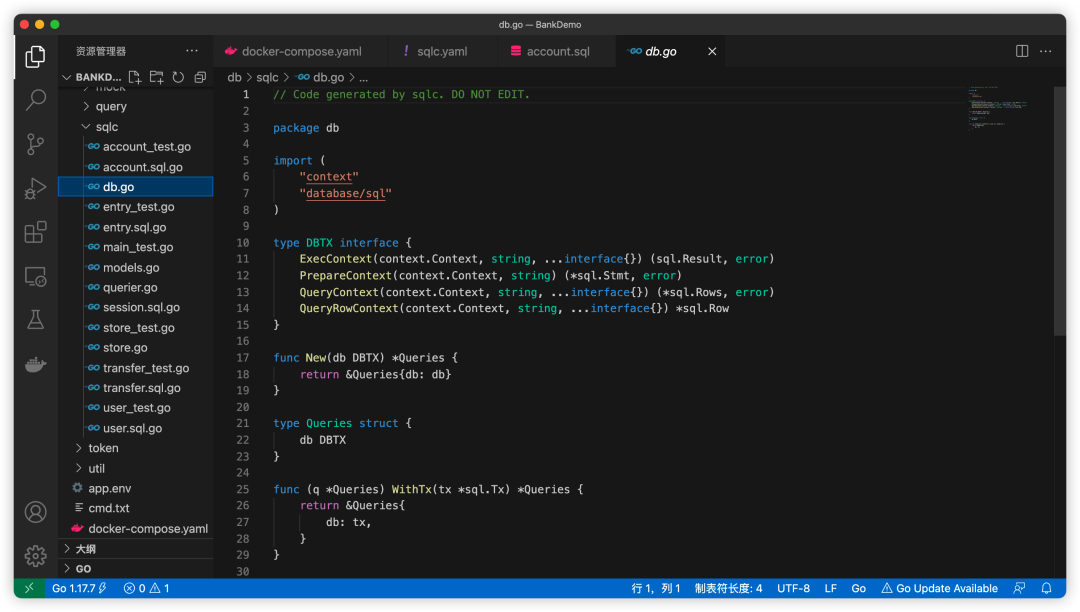
Task: Open Manage settings gear
Action: point(35,556)
